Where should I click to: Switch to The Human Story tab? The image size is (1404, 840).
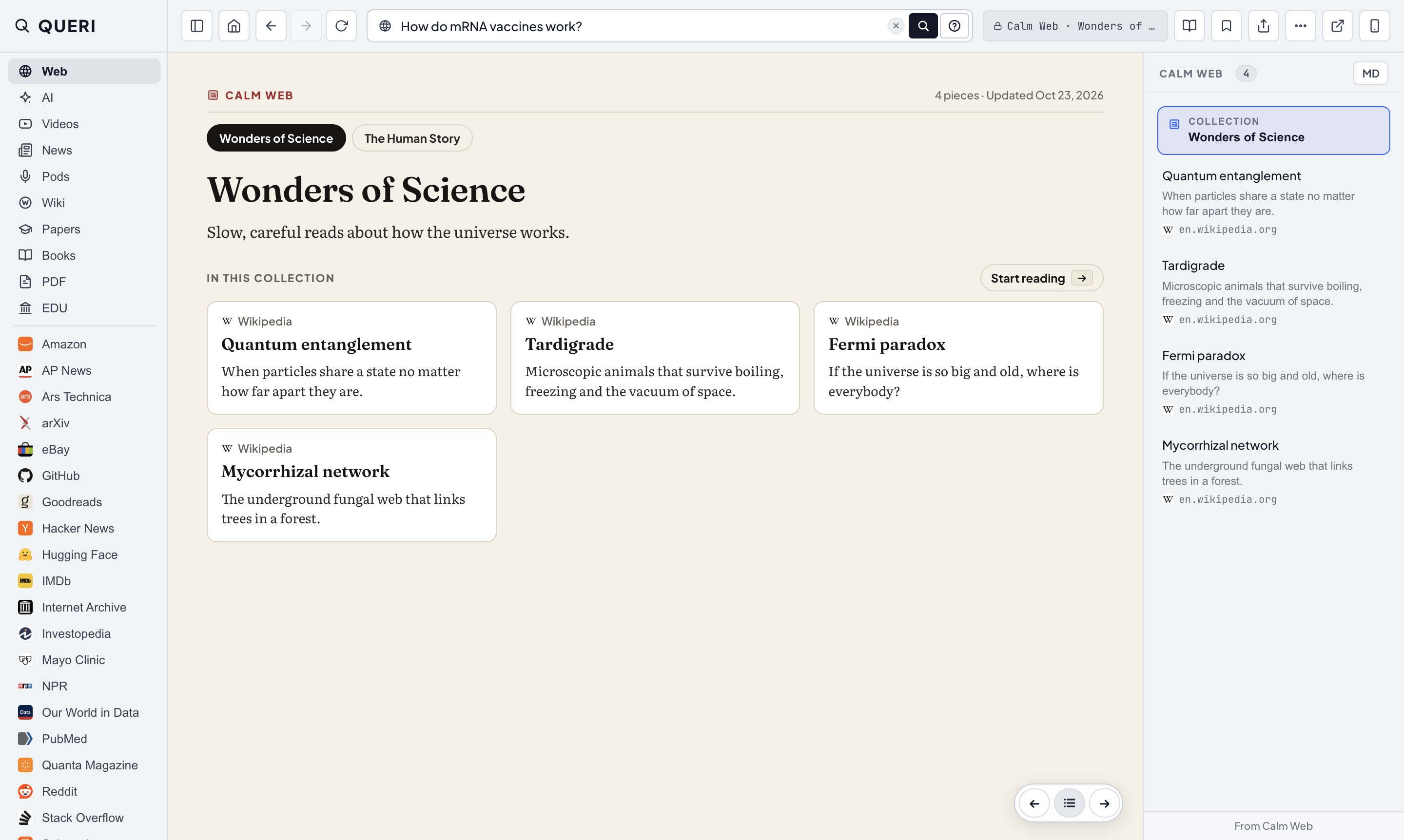412,138
